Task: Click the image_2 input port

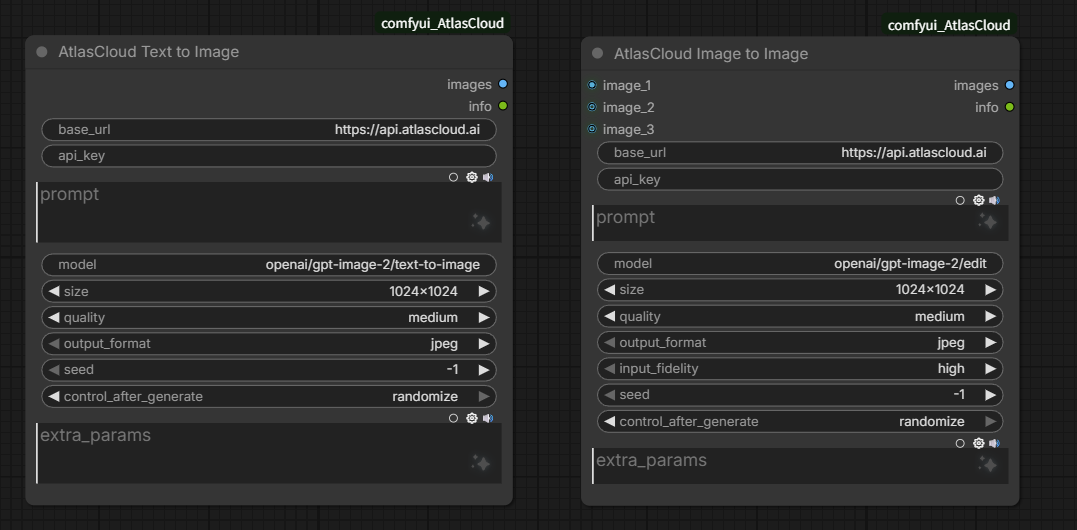Action: 592,107
